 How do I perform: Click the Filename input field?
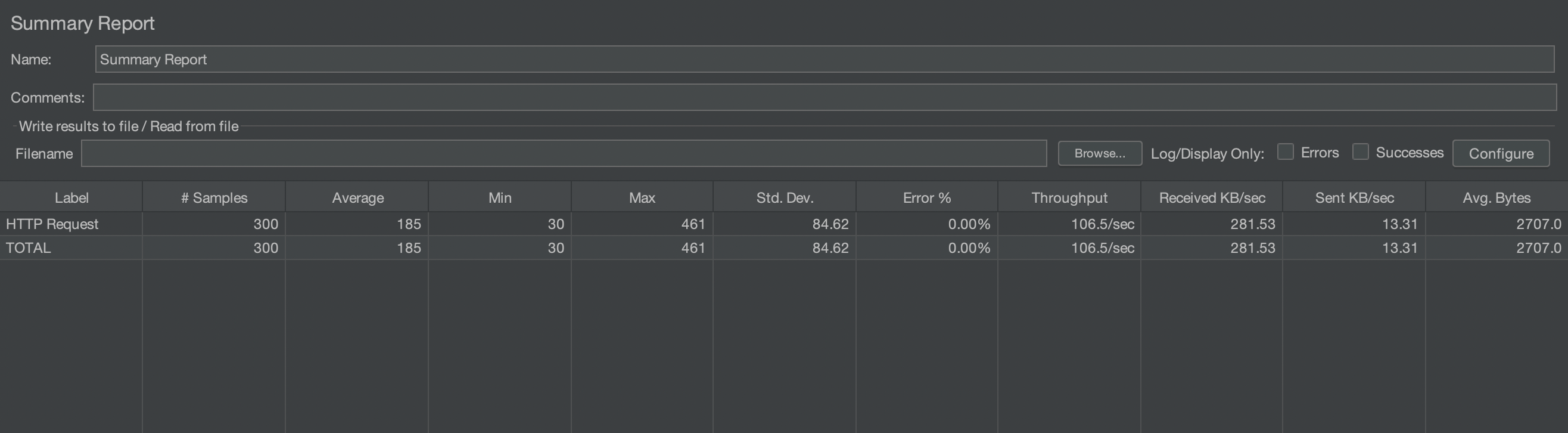pyautogui.click(x=564, y=153)
